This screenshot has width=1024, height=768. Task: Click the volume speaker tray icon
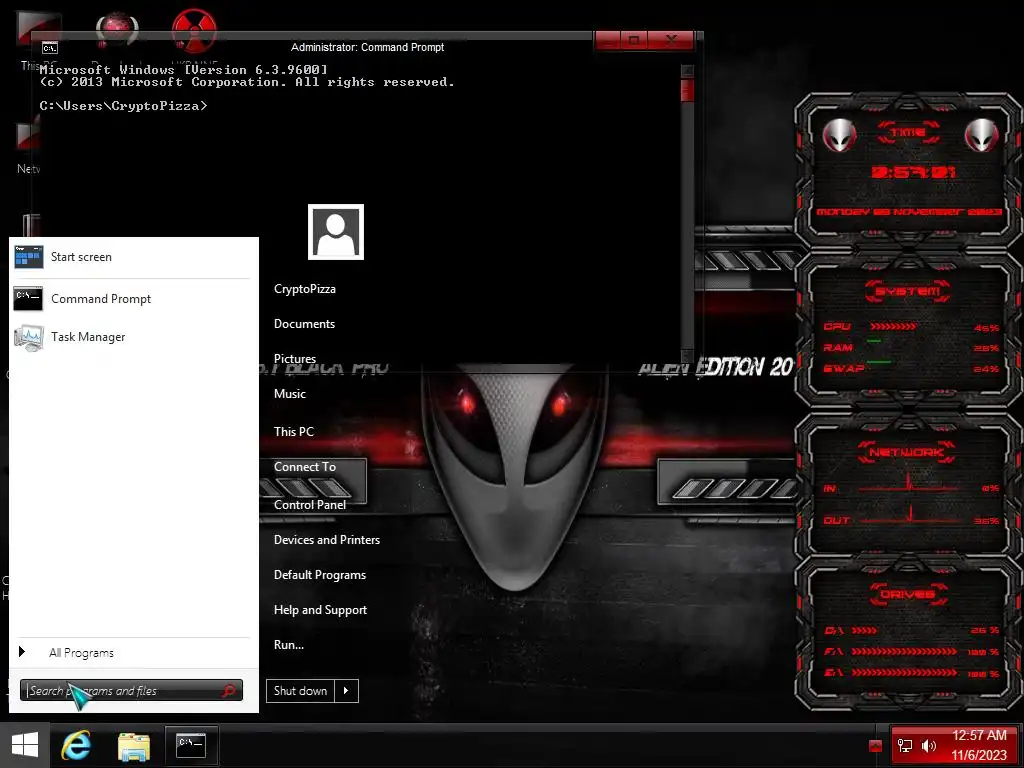click(x=928, y=746)
